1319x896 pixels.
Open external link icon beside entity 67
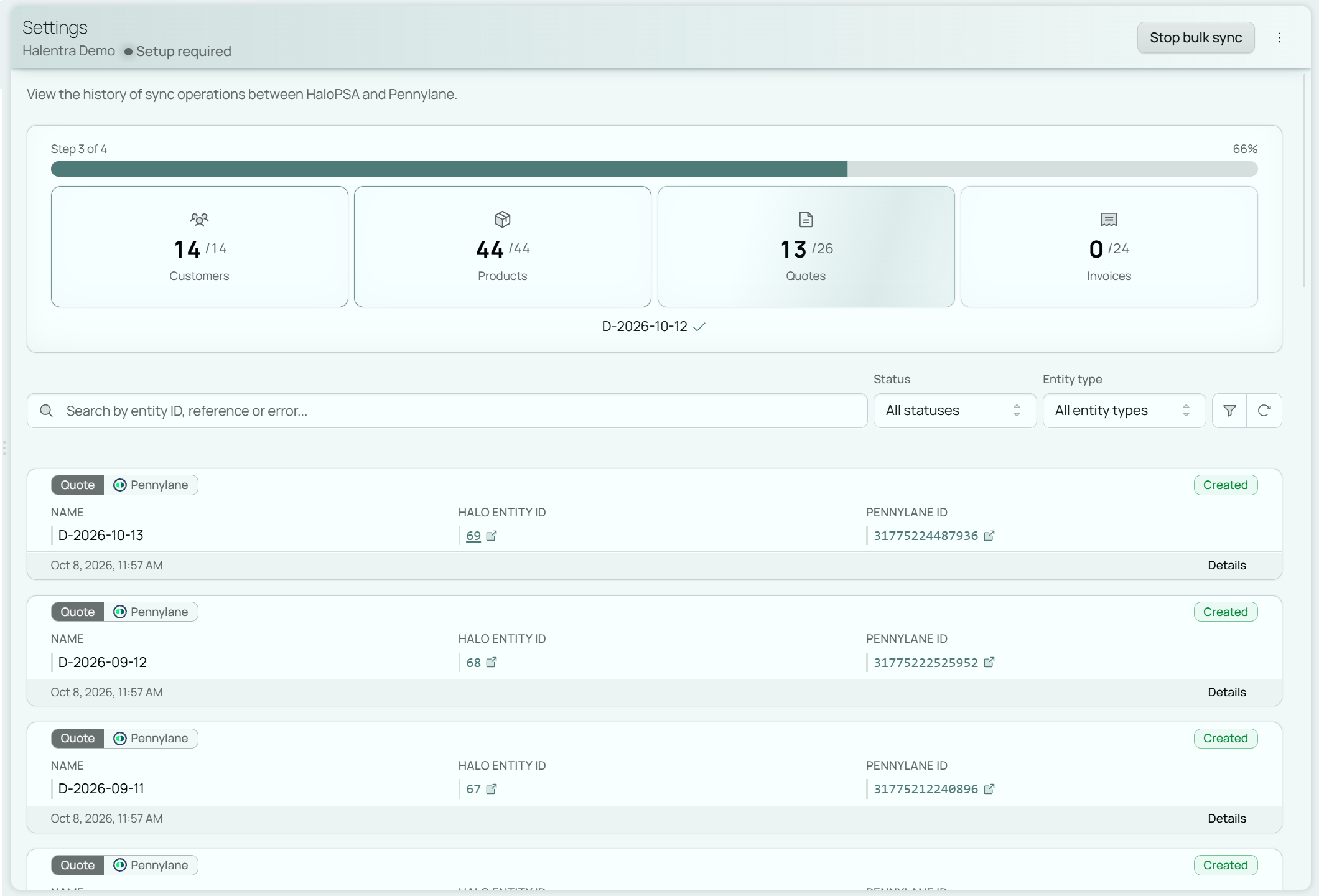(492, 789)
